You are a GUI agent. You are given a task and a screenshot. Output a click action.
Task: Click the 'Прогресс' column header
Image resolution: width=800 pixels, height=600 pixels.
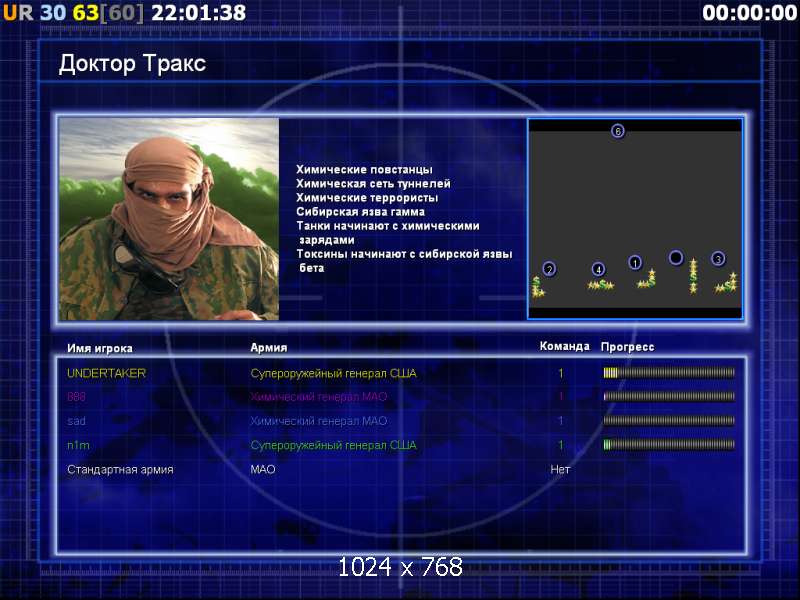(x=627, y=347)
